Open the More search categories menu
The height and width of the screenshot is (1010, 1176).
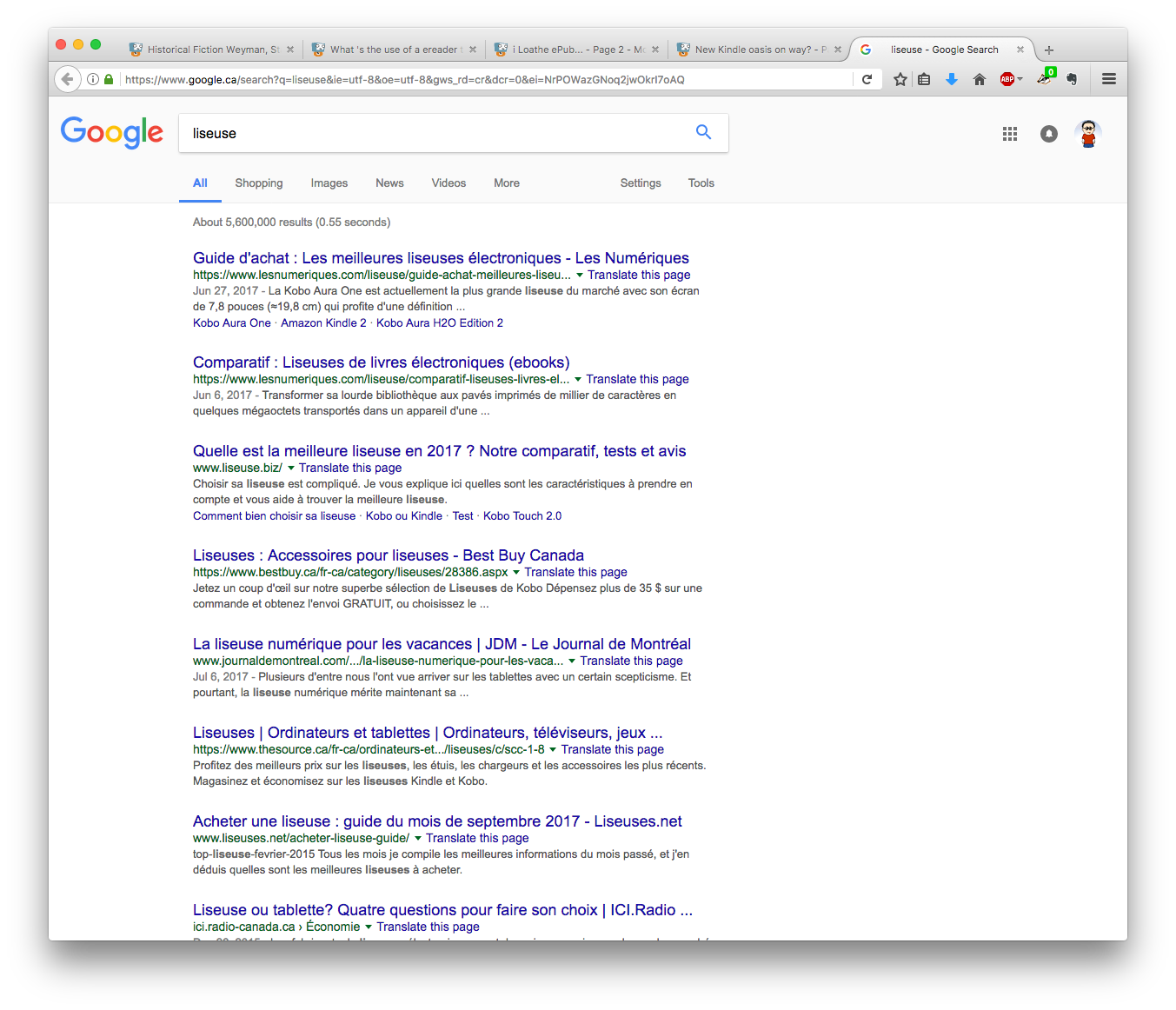click(x=507, y=183)
